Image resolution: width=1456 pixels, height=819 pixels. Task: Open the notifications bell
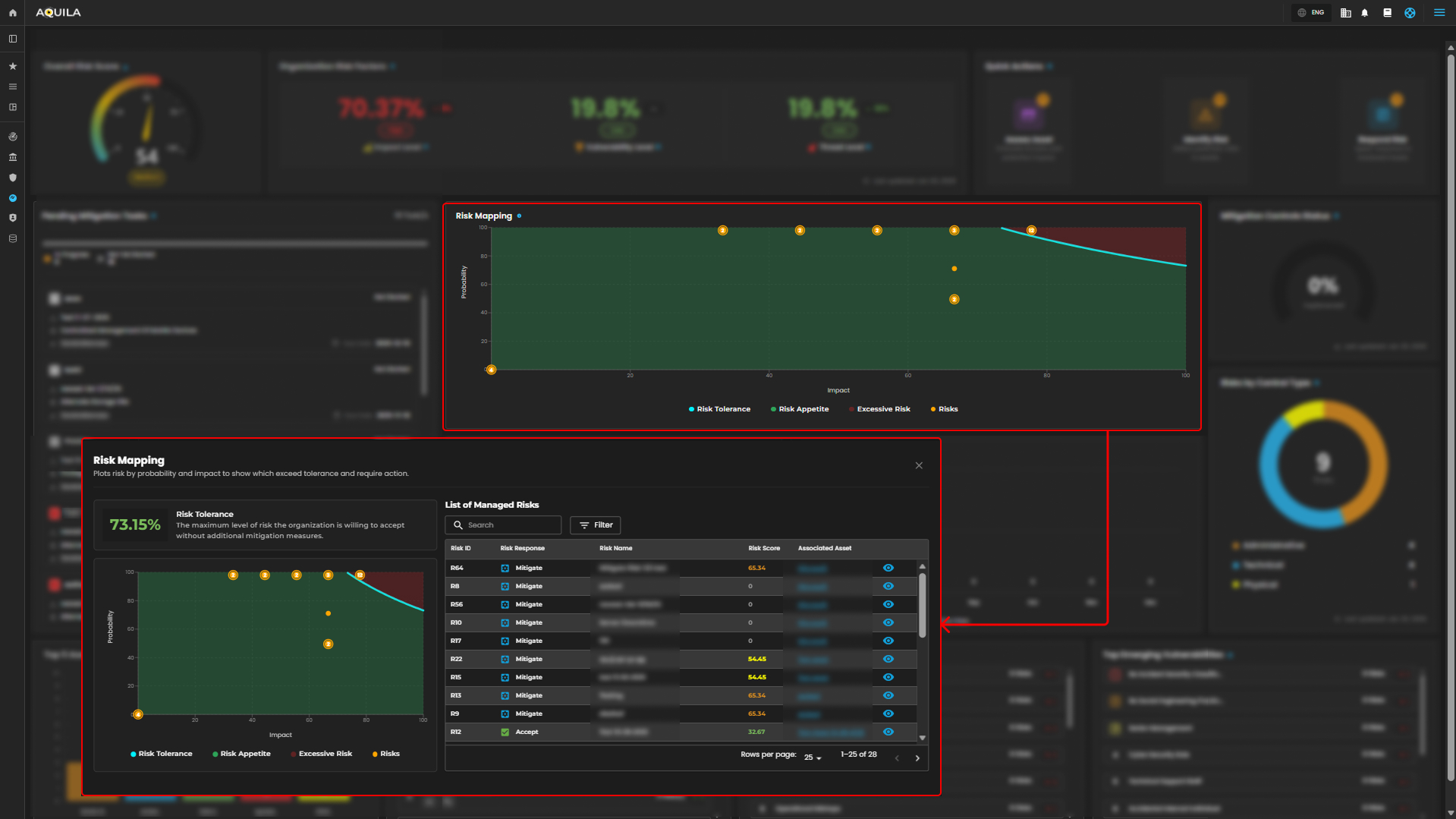1365,13
